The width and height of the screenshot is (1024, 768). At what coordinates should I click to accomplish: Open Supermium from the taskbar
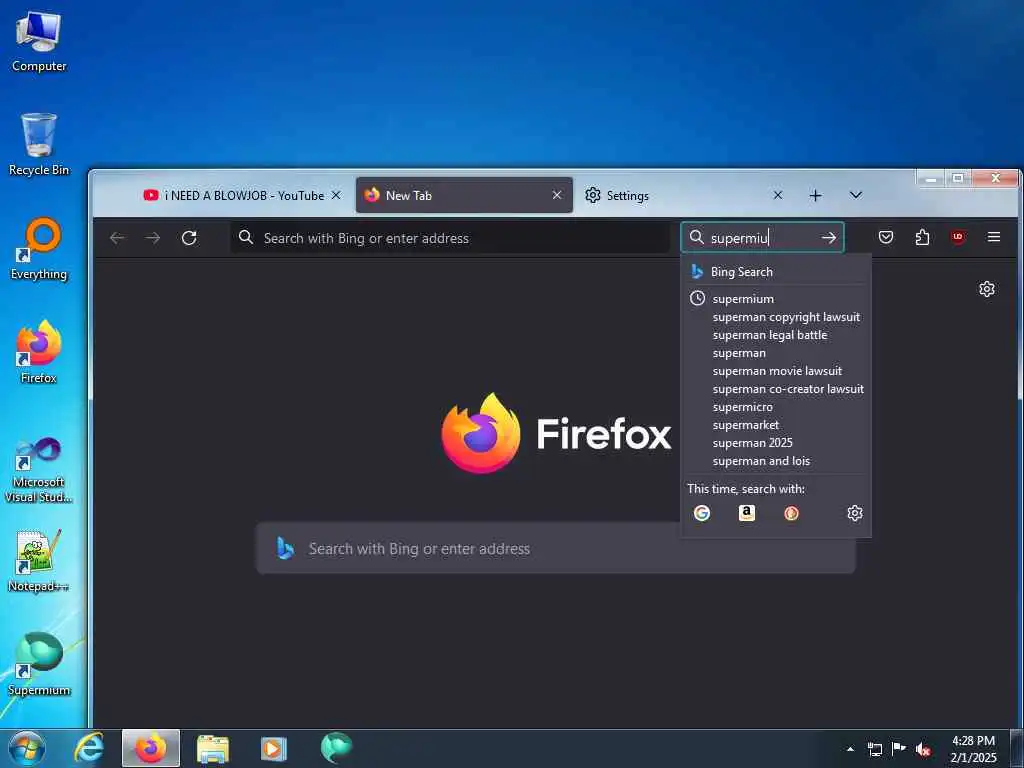336,748
